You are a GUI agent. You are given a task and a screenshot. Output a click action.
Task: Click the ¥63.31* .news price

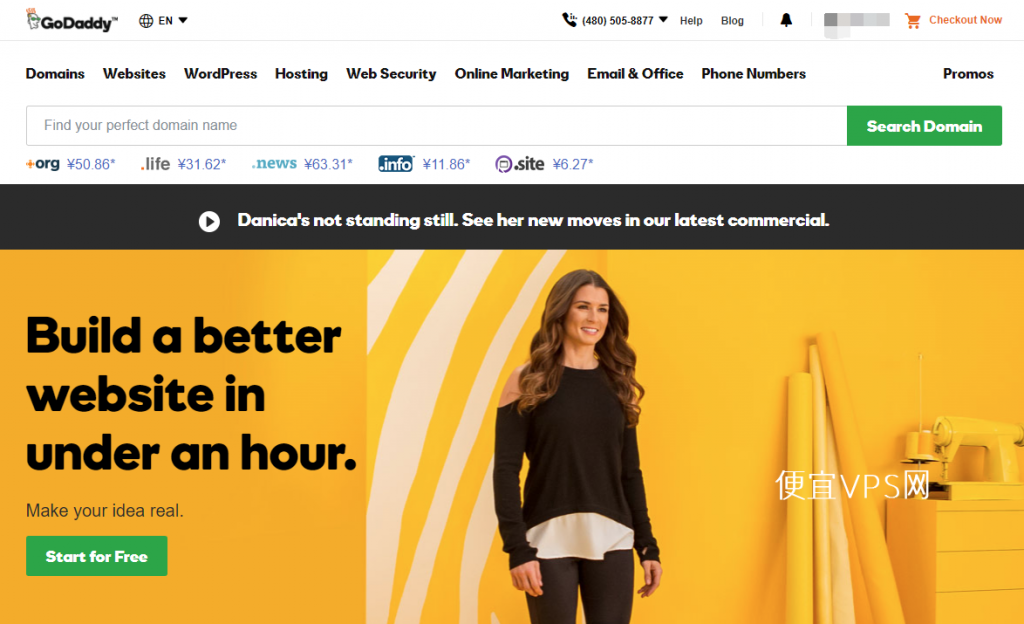pos(328,164)
